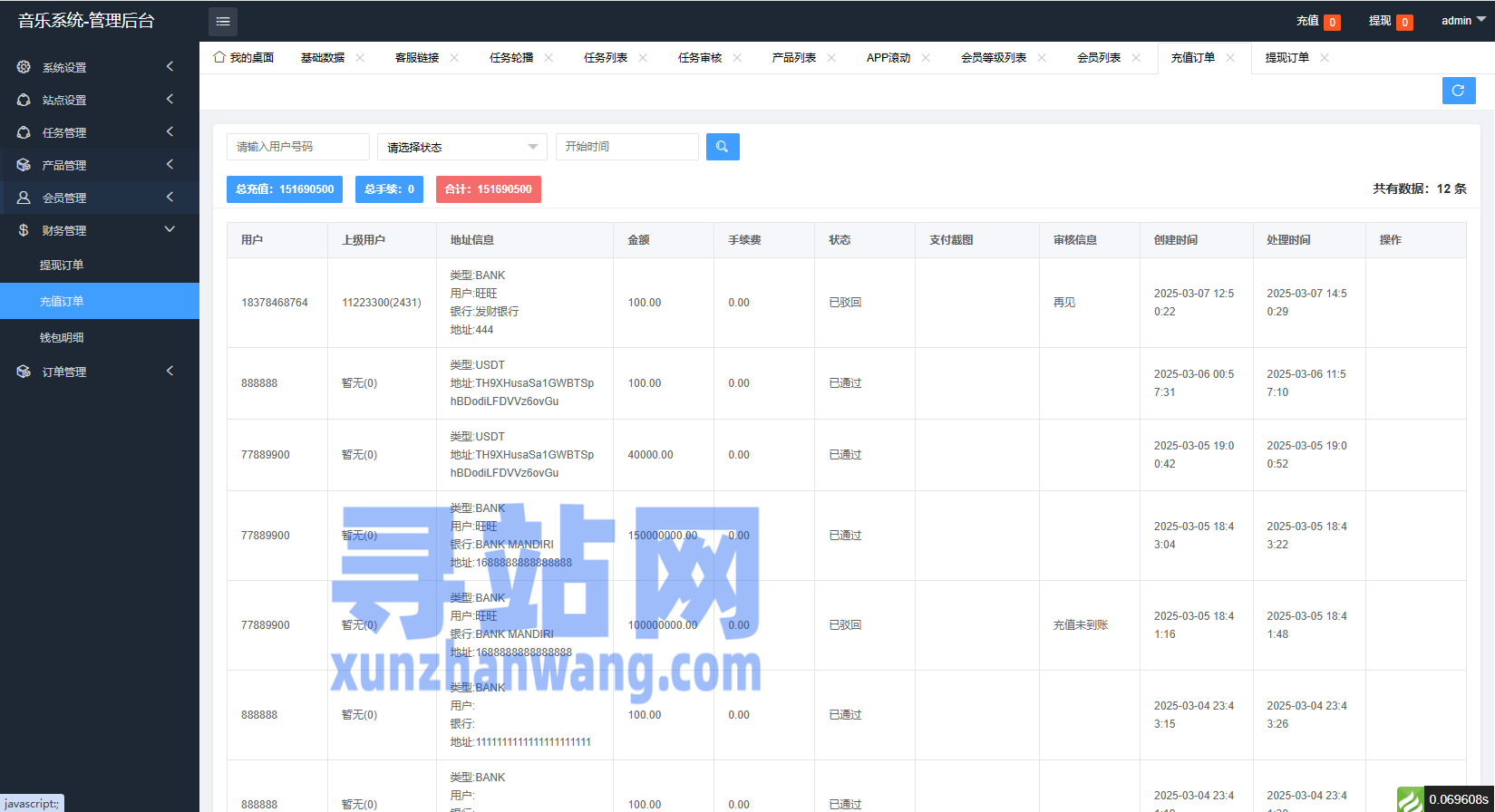The width and height of the screenshot is (1495, 812).
Task: Switch to the 我的桌面 tab
Action: point(245,57)
